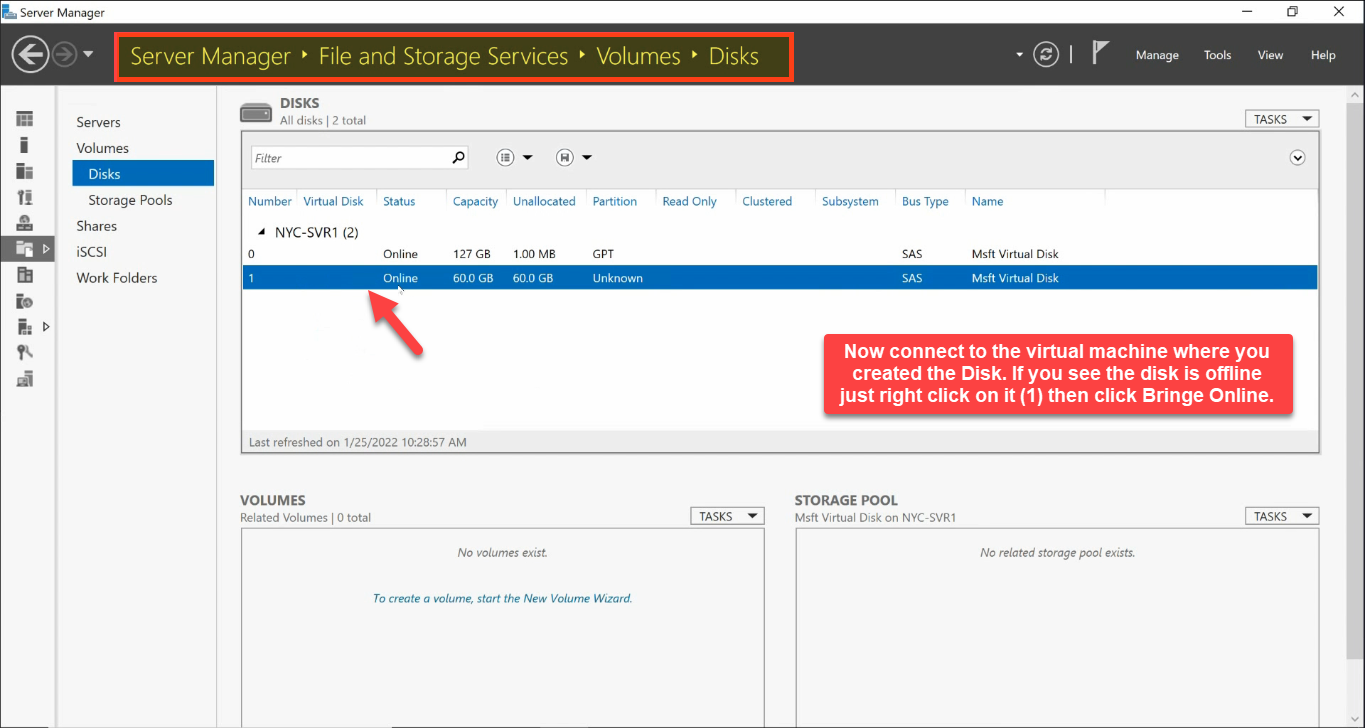Select iSCSI in the storage navigation
The height and width of the screenshot is (728, 1365).
click(91, 252)
